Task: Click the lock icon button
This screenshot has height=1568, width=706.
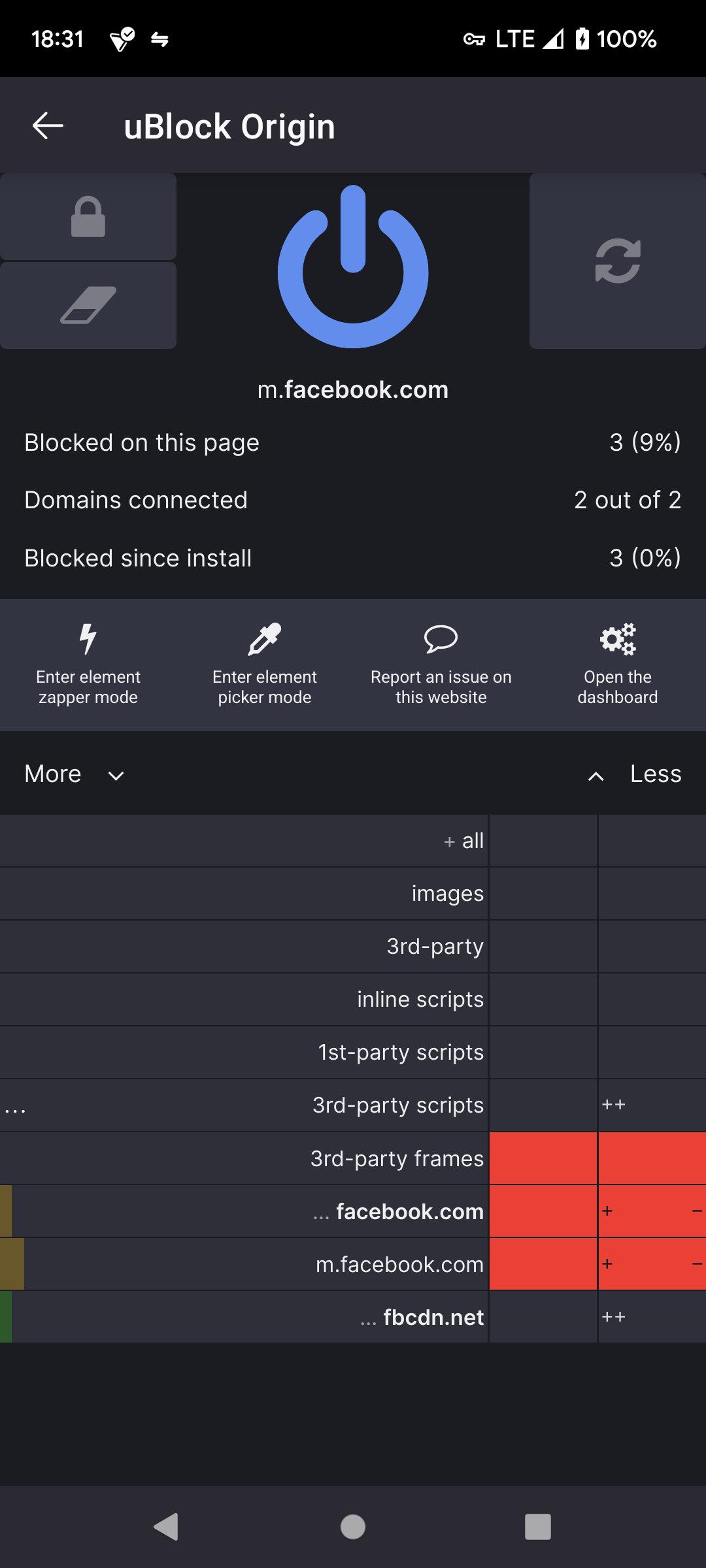Action: [88, 217]
